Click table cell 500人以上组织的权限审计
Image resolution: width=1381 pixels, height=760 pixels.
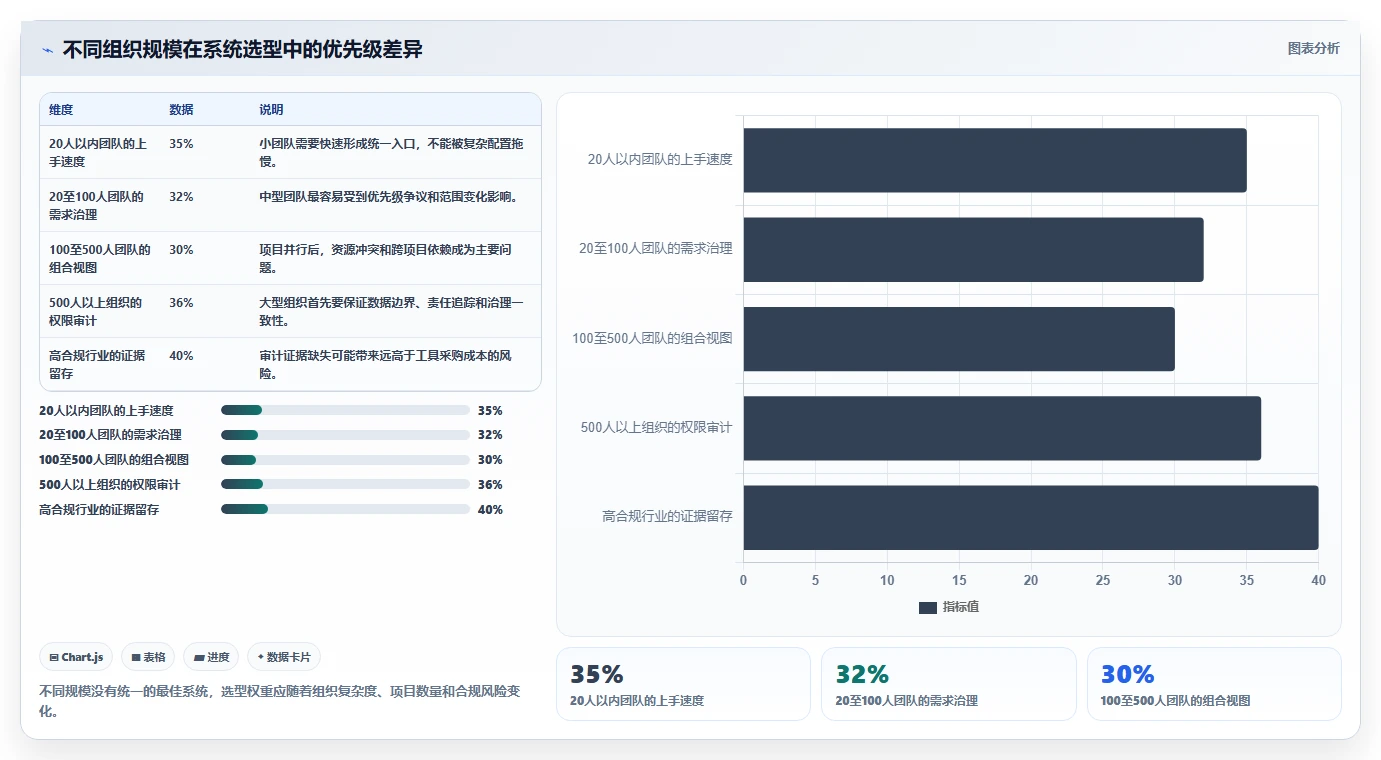[100, 311]
